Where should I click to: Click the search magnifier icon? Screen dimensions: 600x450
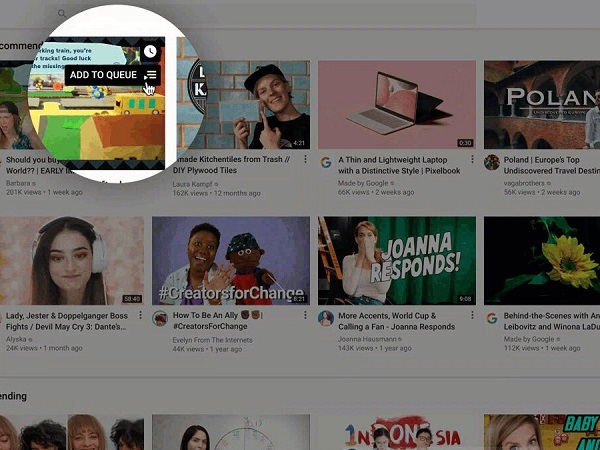(x=62, y=13)
